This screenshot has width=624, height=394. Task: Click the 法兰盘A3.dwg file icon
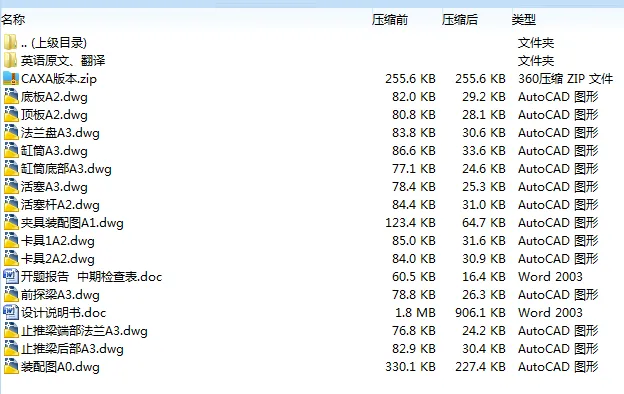point(11,132)
